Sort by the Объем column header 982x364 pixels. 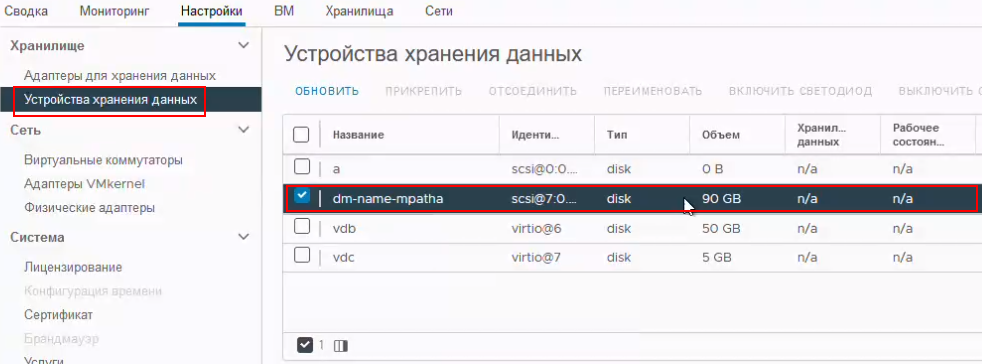(721, 135)
